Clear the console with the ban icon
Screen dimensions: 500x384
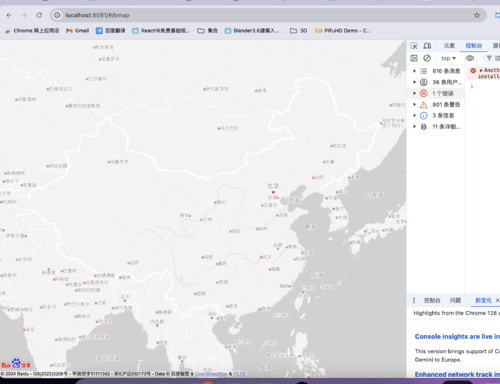point(427,58)
